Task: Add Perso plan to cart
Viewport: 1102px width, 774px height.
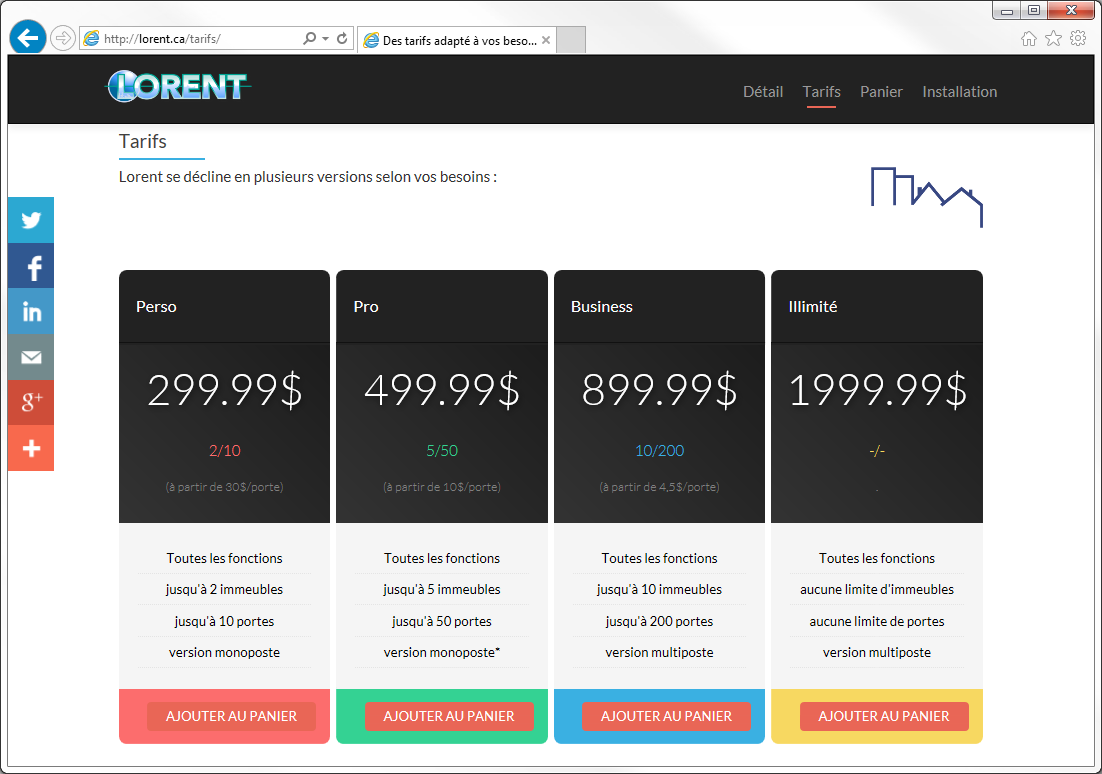Action: (231, 716)
